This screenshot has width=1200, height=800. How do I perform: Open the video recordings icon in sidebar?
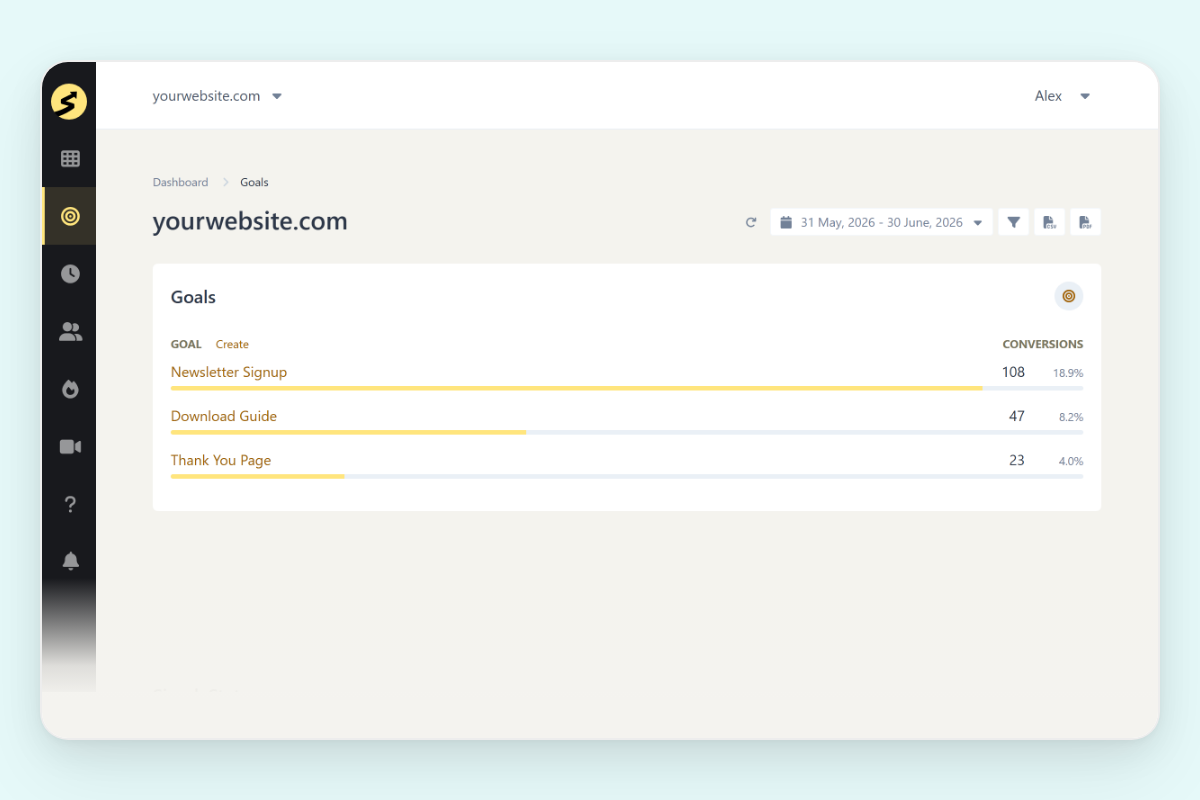click(x=70, y=447)
